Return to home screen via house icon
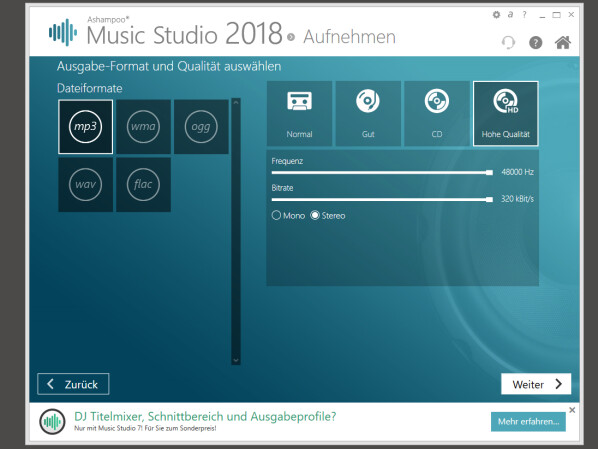This screenshot has width=598, height=449. coord(563,42)
